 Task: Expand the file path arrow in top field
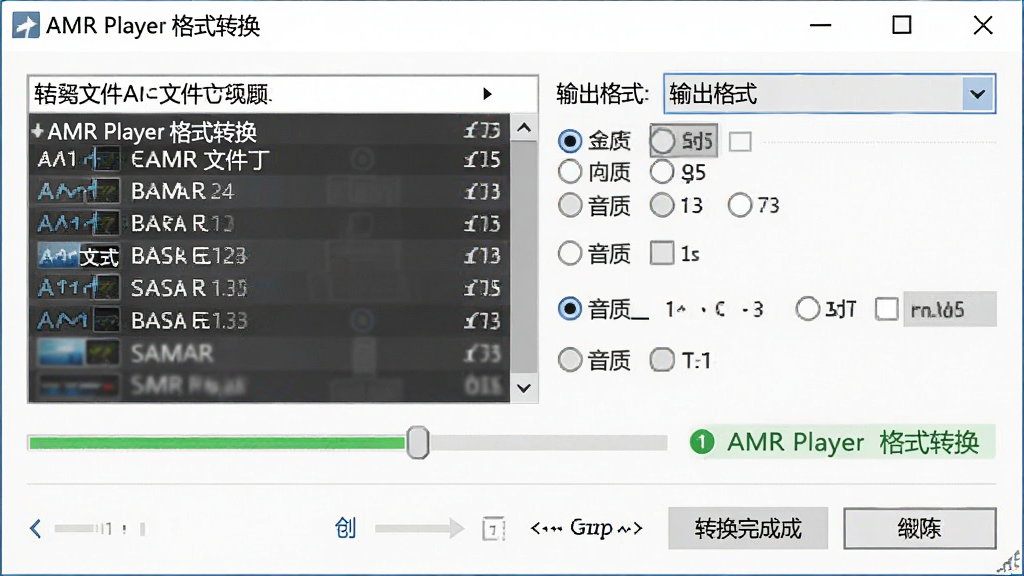487,94
